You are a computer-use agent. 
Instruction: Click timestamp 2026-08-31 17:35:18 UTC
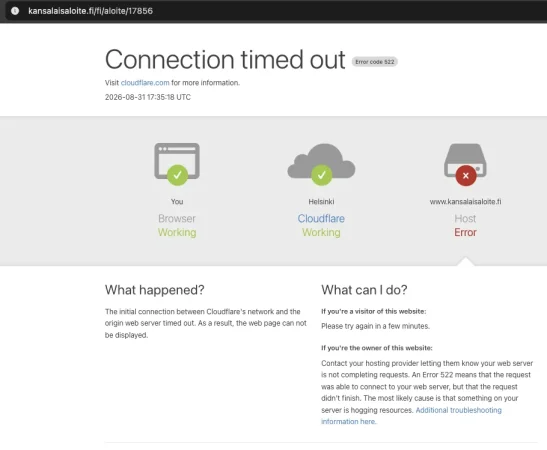pyautogui.click(x=148, y=97)
